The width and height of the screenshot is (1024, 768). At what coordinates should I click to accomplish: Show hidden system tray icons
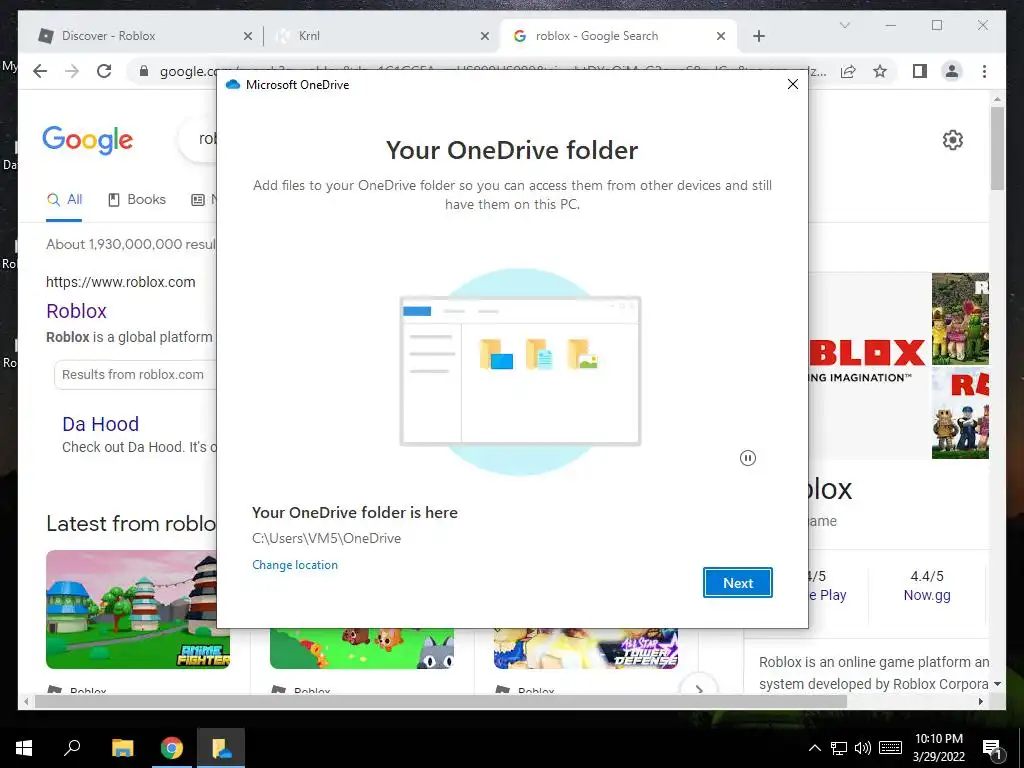pos(814,748)
